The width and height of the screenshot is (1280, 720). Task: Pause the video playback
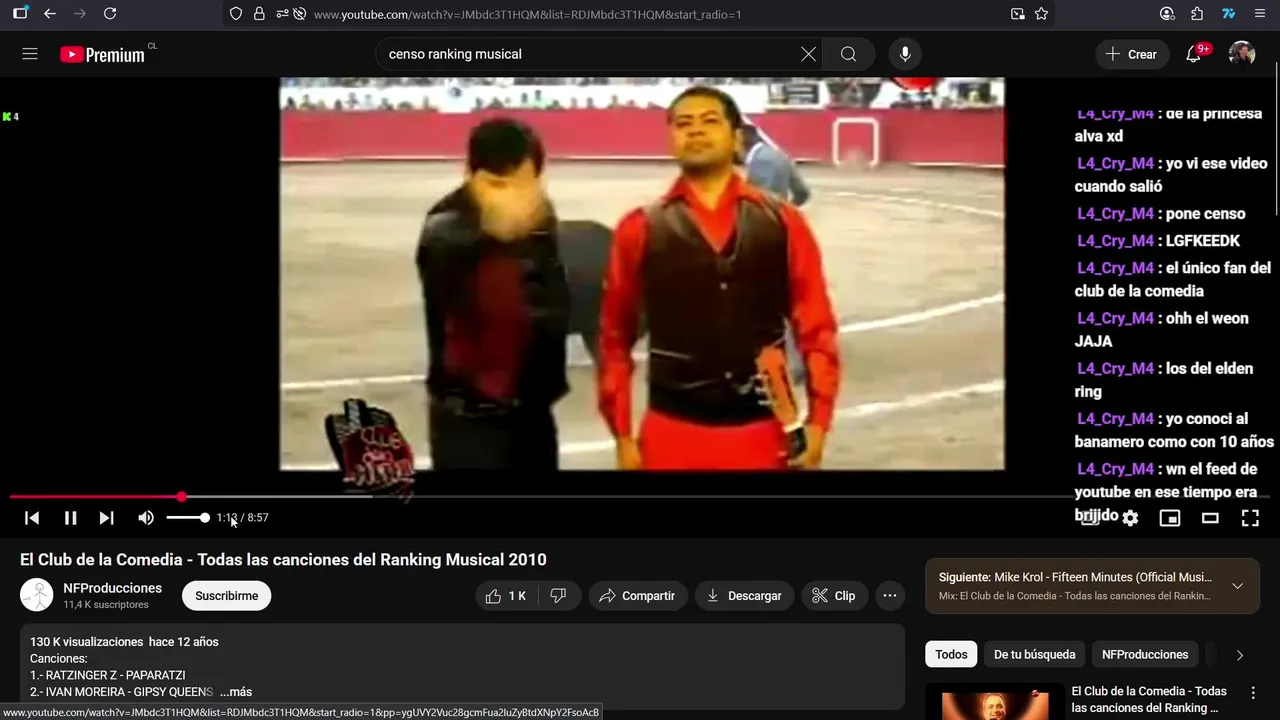(70, 518)
